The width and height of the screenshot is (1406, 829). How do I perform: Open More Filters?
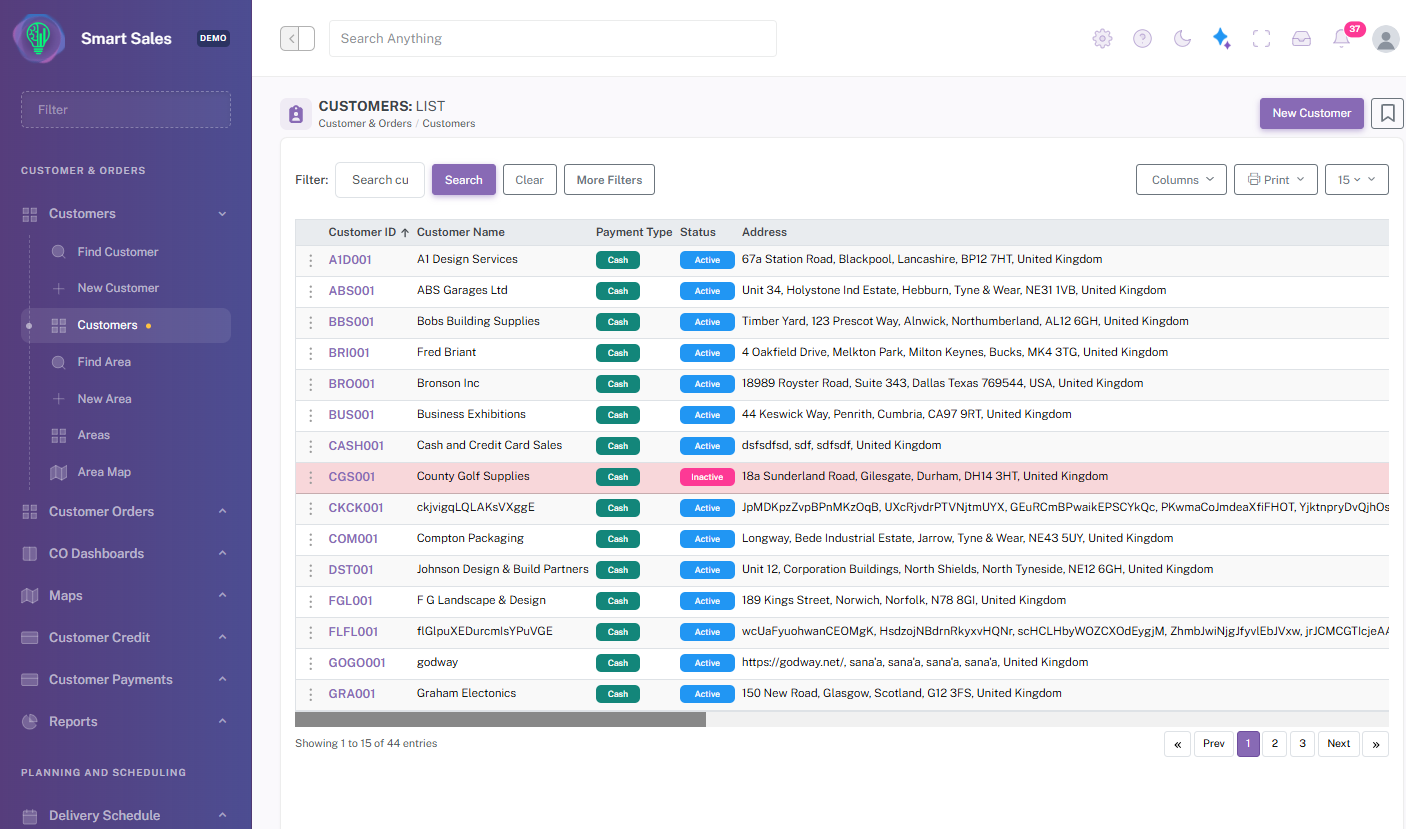[609, 180]
